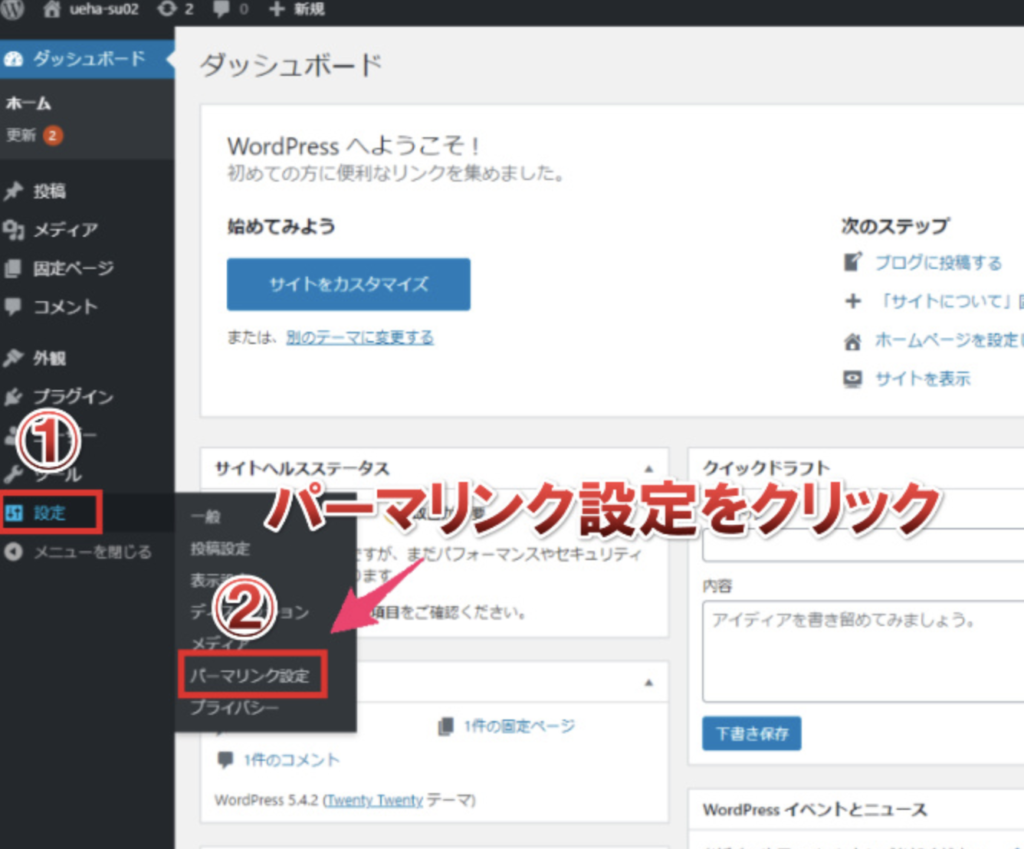Click the 固定ページ pages icon in sidebar

coord(13,268)
